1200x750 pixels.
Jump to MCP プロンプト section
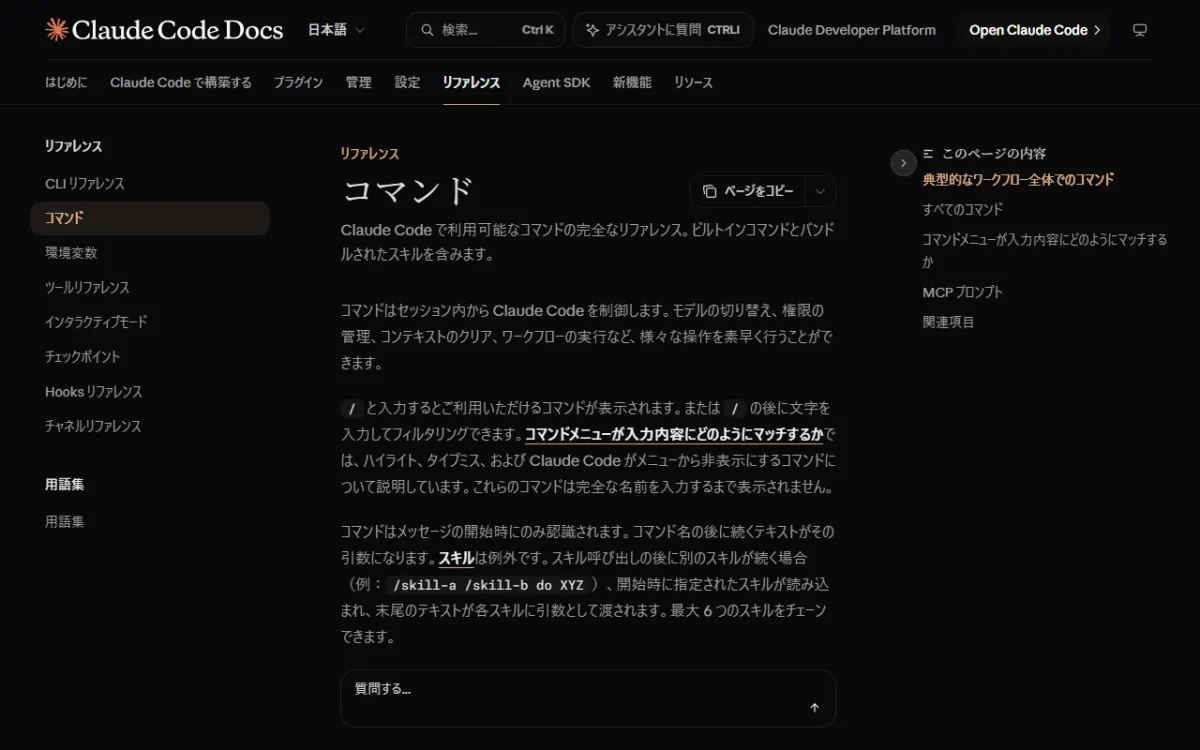tap(962, 292)
